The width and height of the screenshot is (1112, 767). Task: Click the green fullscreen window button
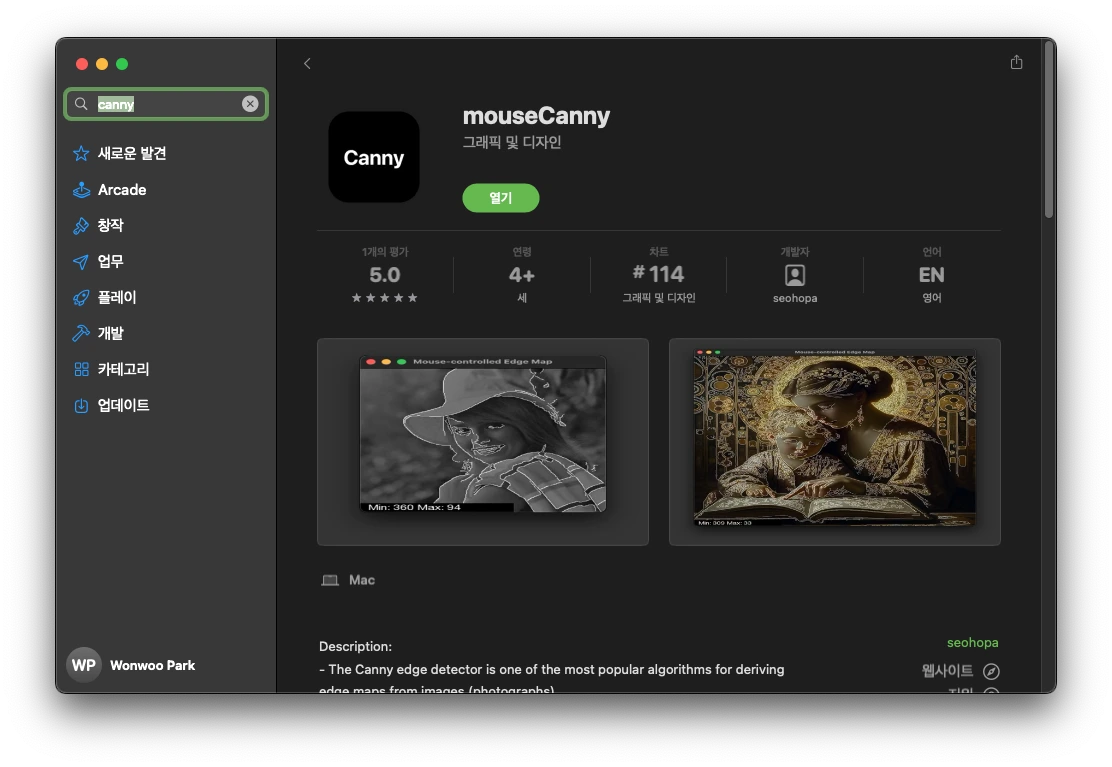click(122, 64)
